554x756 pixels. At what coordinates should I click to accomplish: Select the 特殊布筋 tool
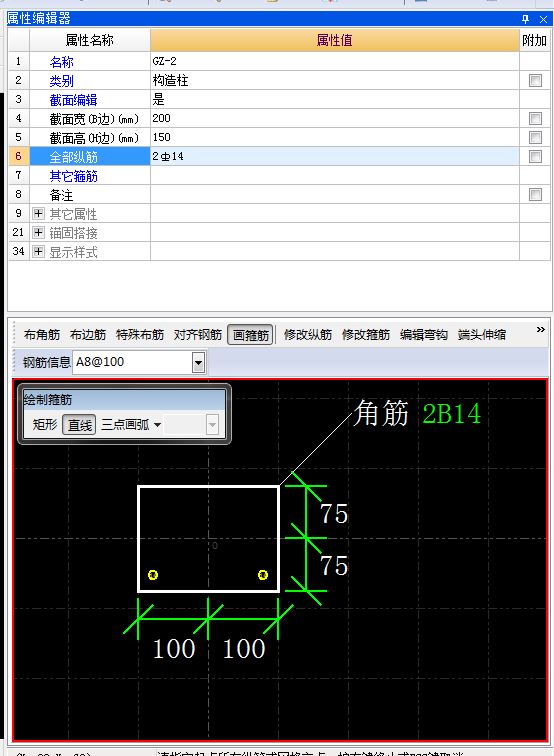140,335
